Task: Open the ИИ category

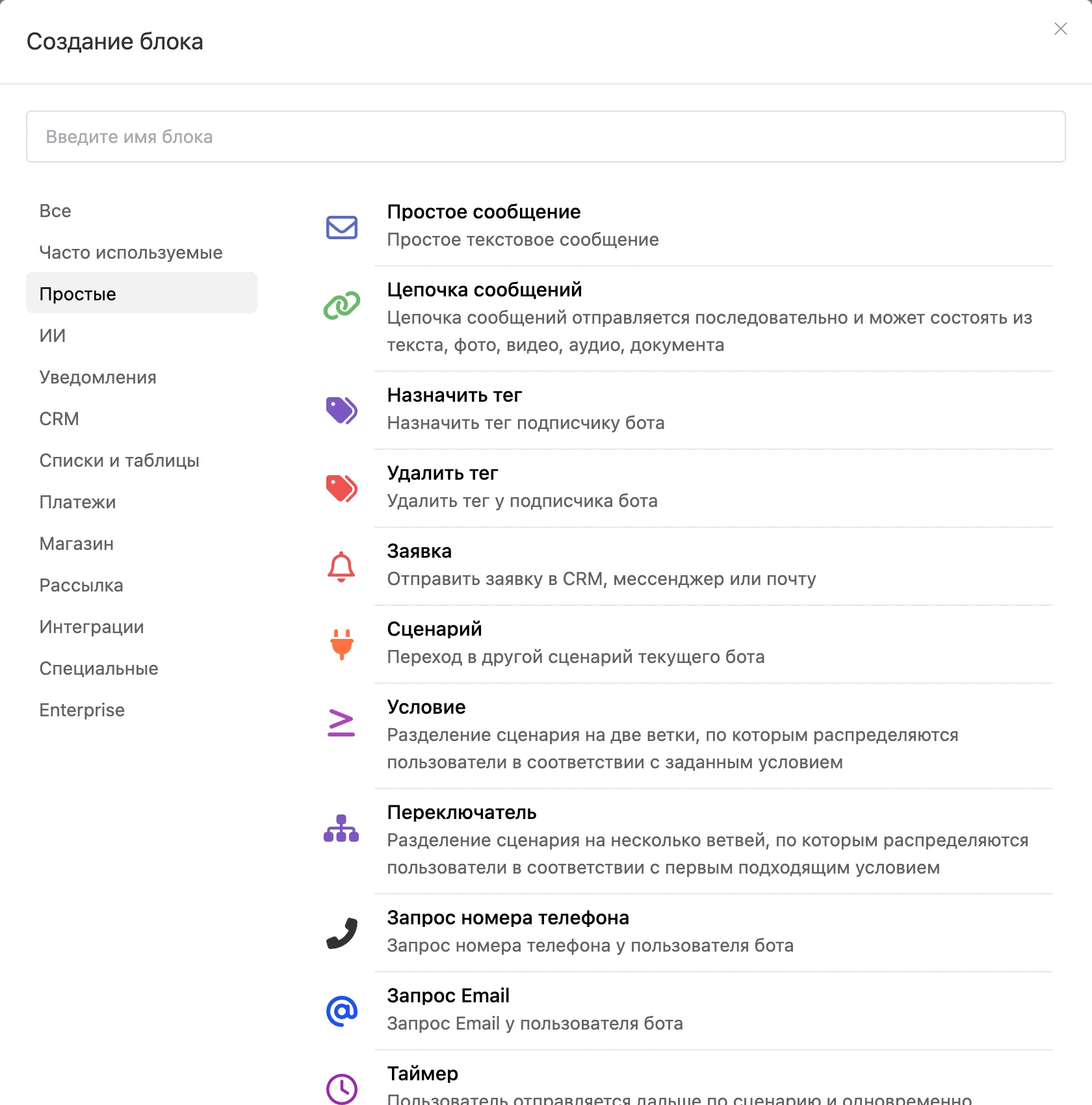Action: [x=53, y=335]
